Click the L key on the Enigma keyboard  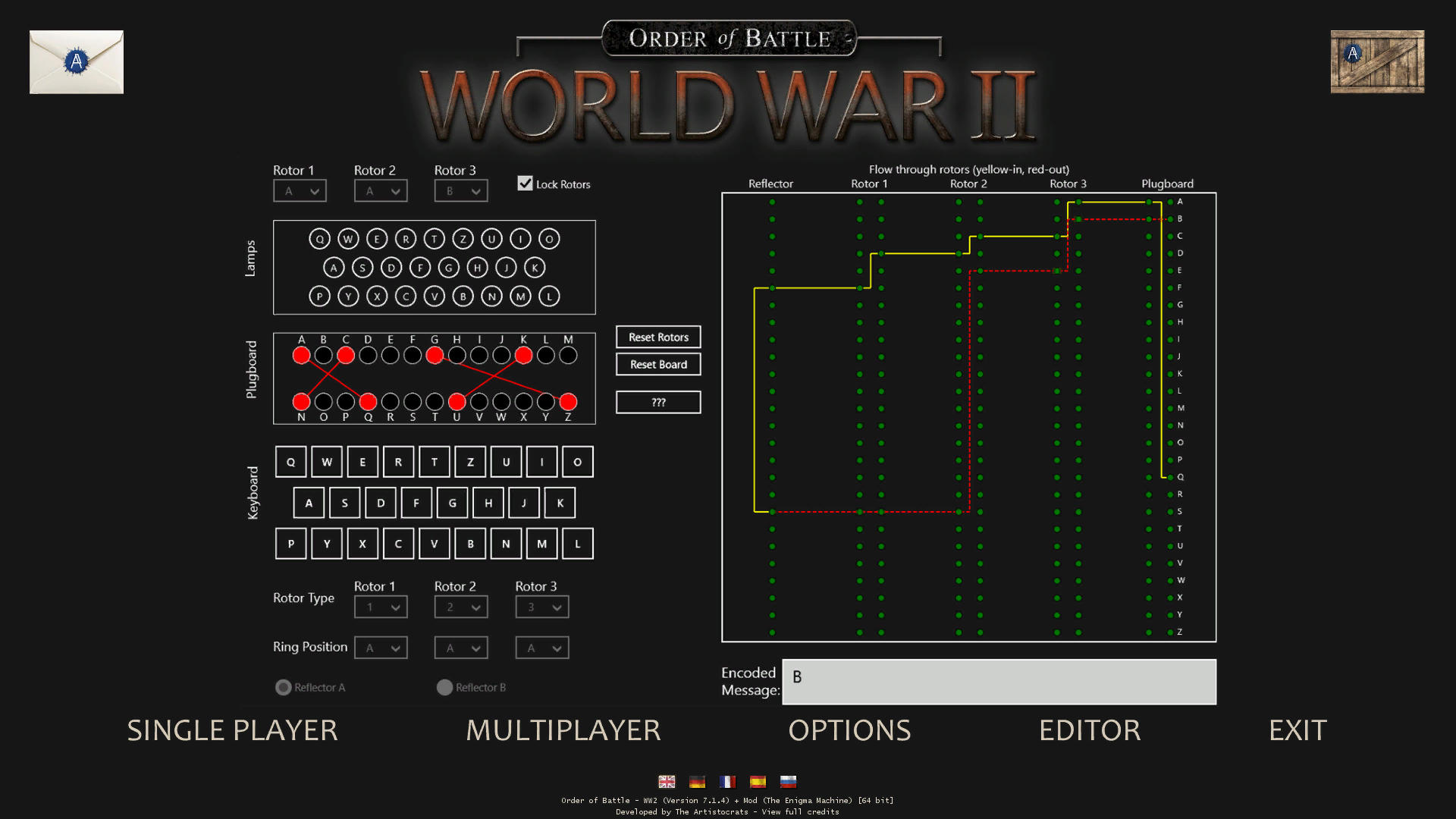pyautogui.click(x=578, y=544)
